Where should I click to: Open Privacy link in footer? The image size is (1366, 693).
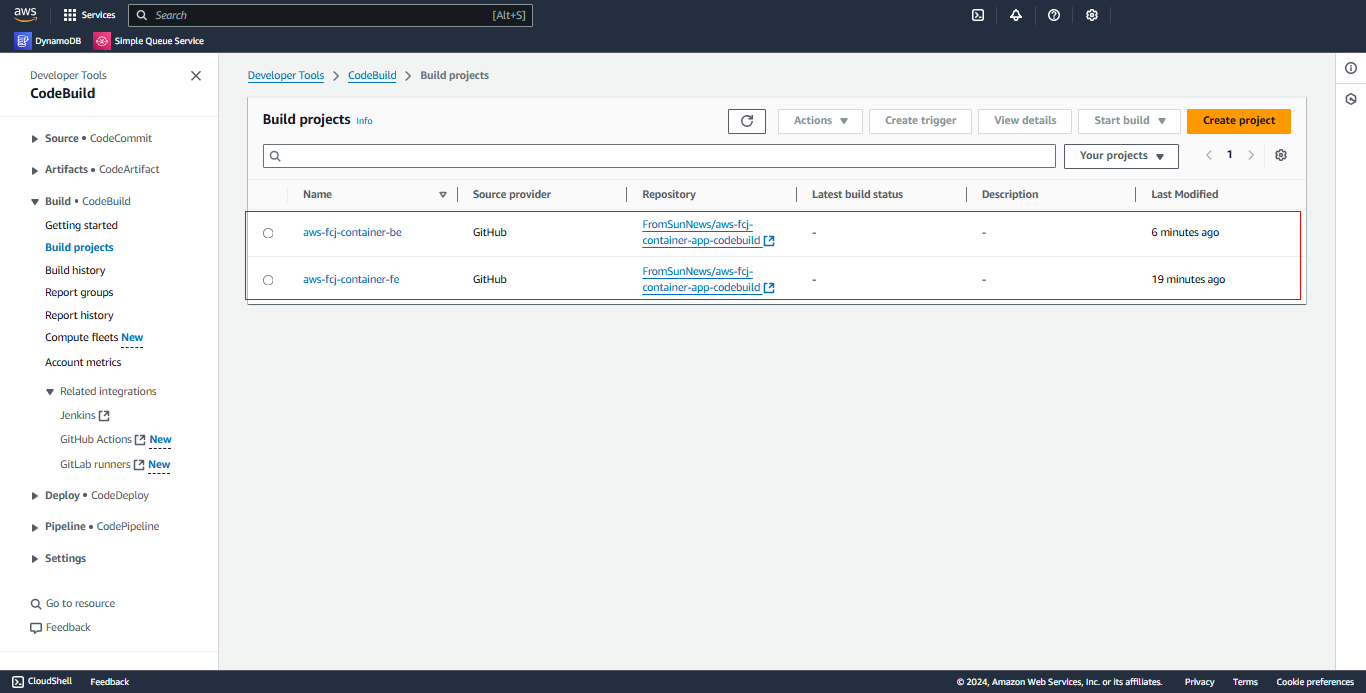1199,682
